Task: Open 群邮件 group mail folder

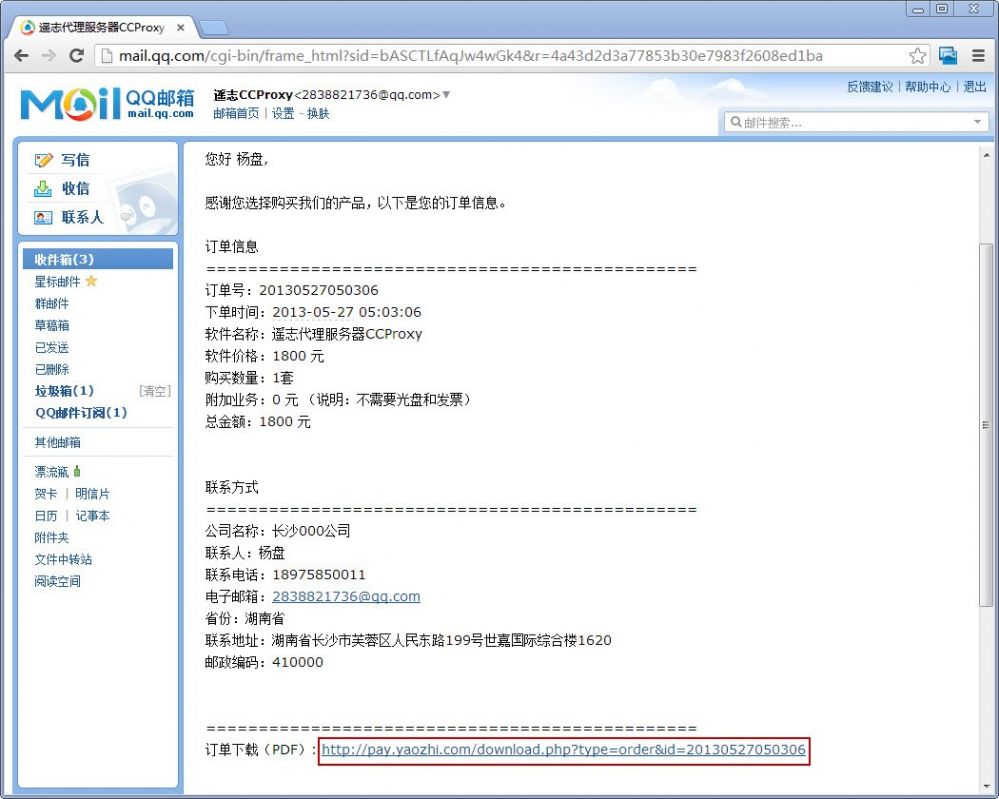Action: 52,303
